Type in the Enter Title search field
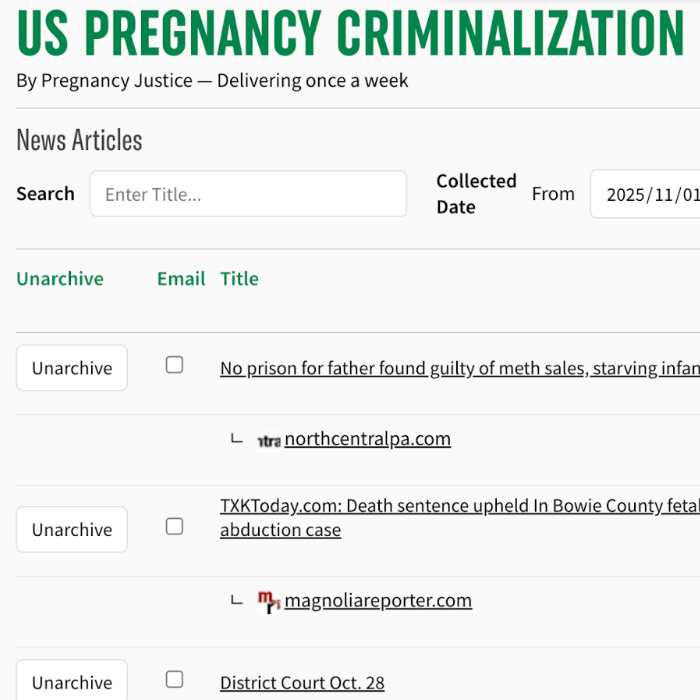 click(x=248, y=194)
